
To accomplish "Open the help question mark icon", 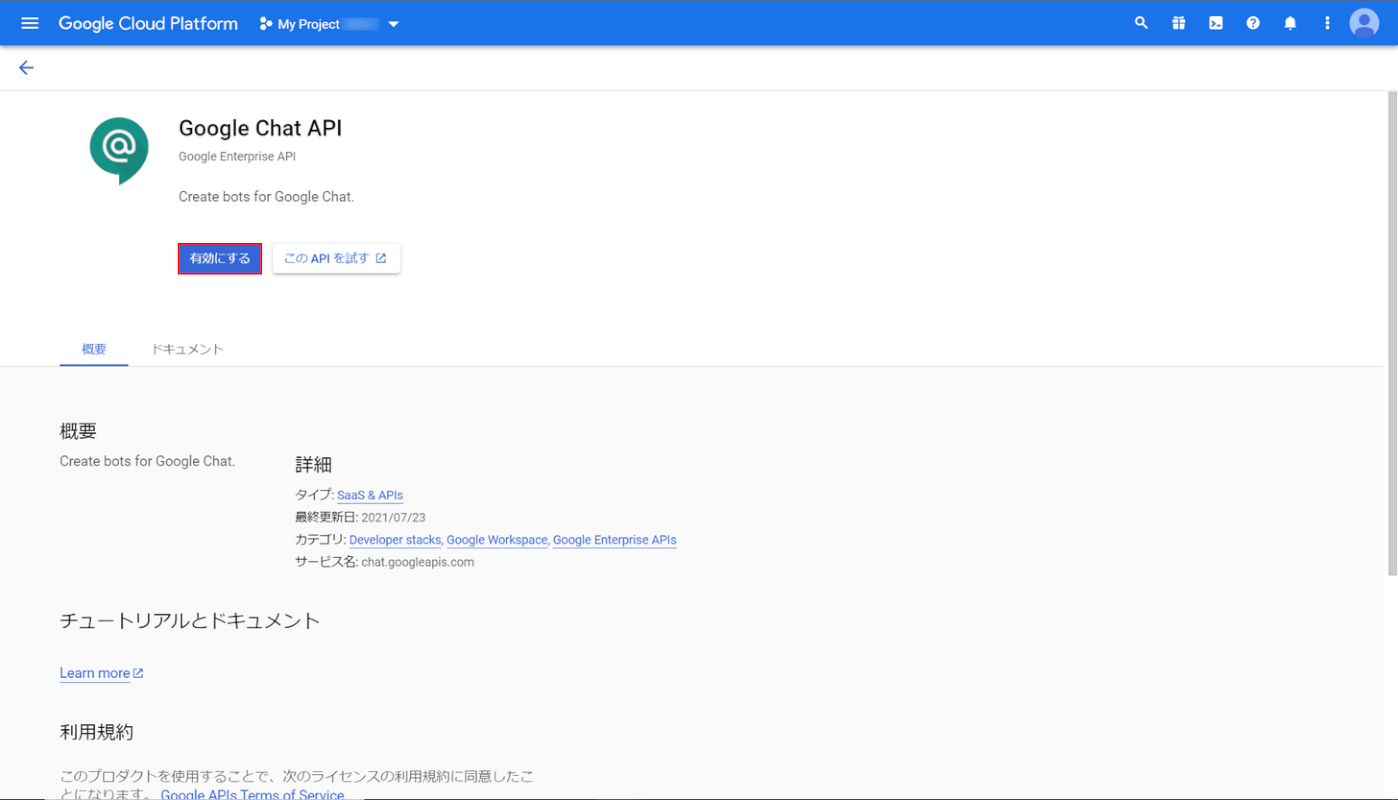I will [1253, 23].
